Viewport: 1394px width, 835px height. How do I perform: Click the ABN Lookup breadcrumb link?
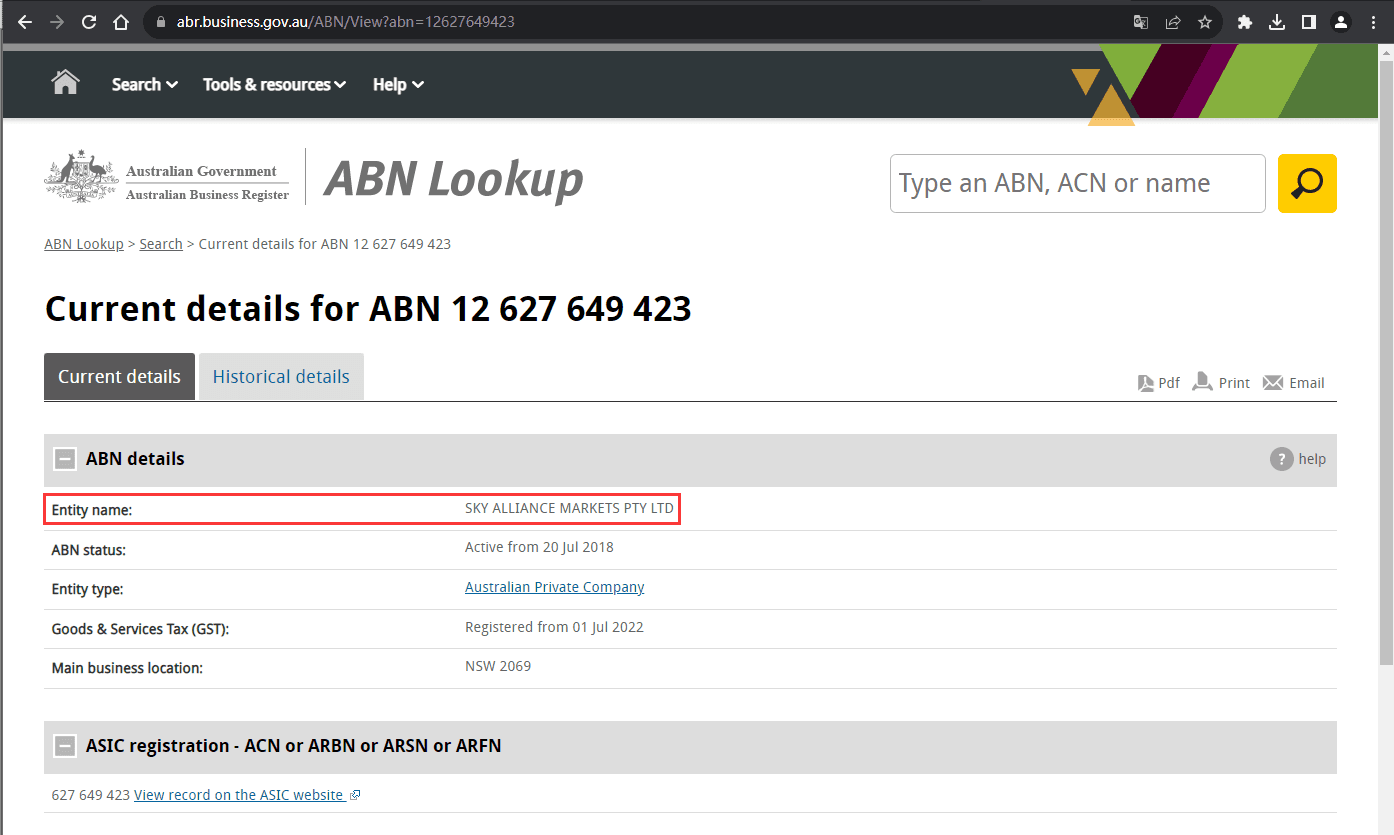point(84,244)
